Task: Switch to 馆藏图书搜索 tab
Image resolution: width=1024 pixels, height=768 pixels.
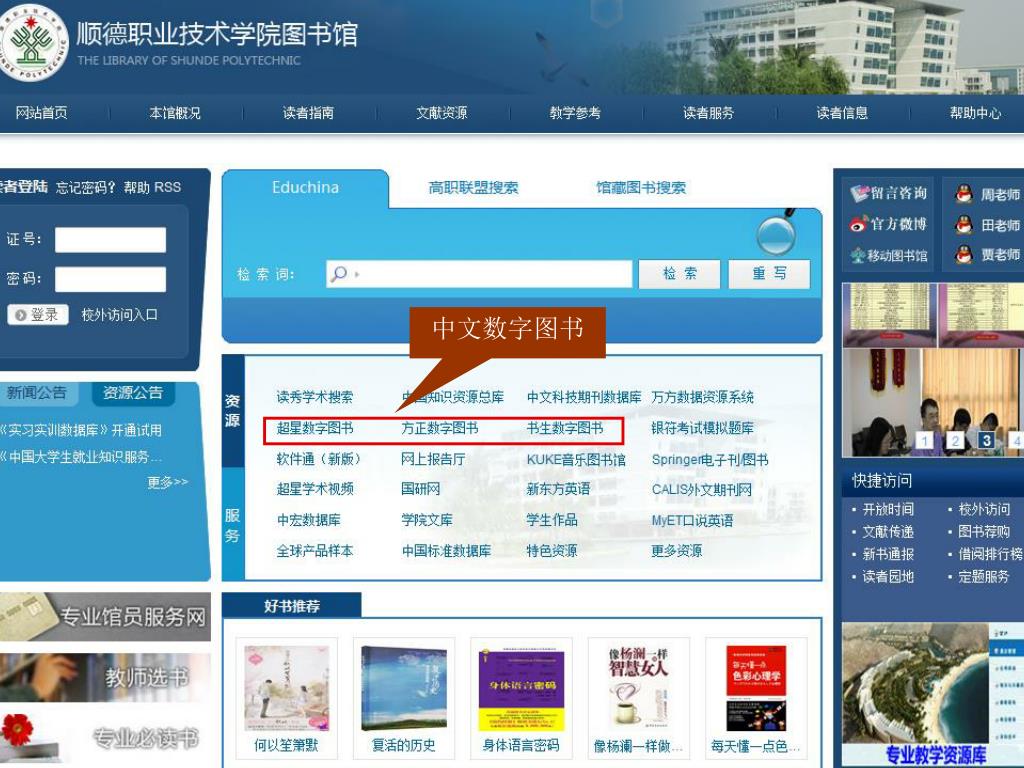Action: point(641,188)
